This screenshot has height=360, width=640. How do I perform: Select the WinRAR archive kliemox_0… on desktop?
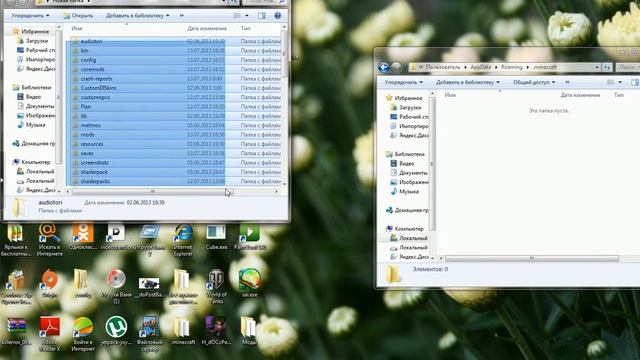(16, 331)
